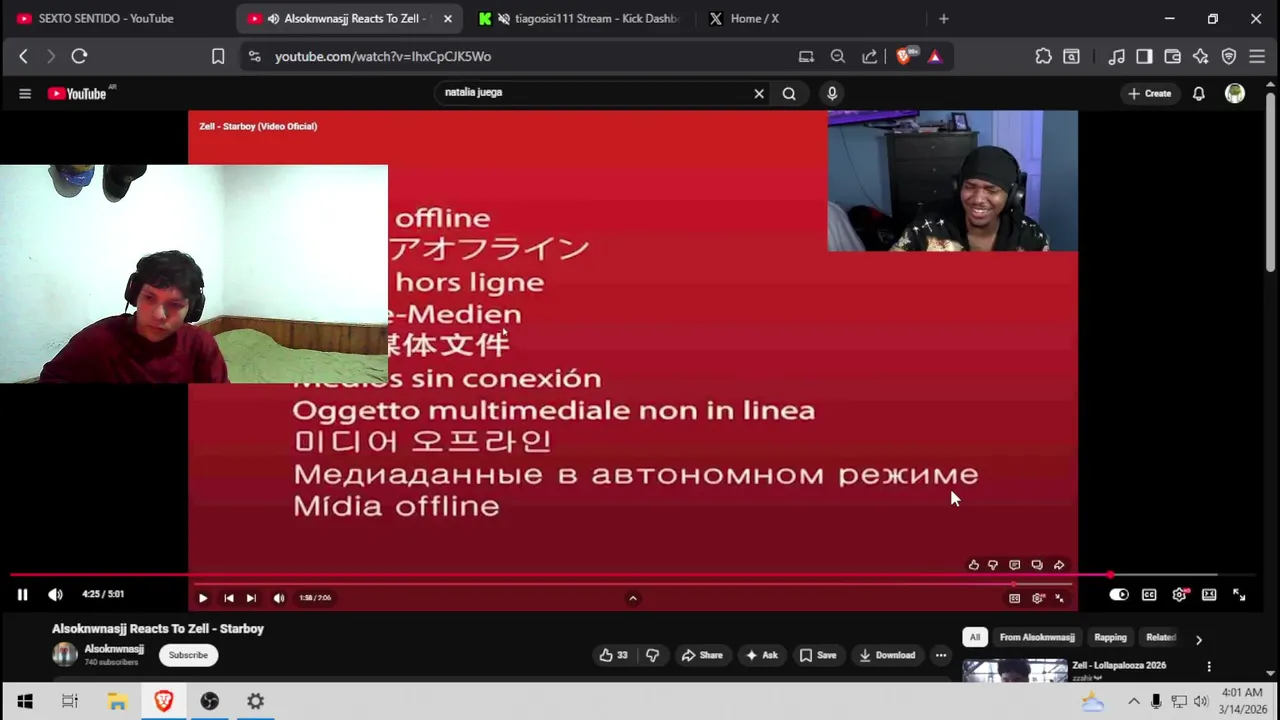Image resolution: width=1280 pixels, height=720 pixels.
Task: Show more filter chips with right arrow
Action: click(1198, 639)
